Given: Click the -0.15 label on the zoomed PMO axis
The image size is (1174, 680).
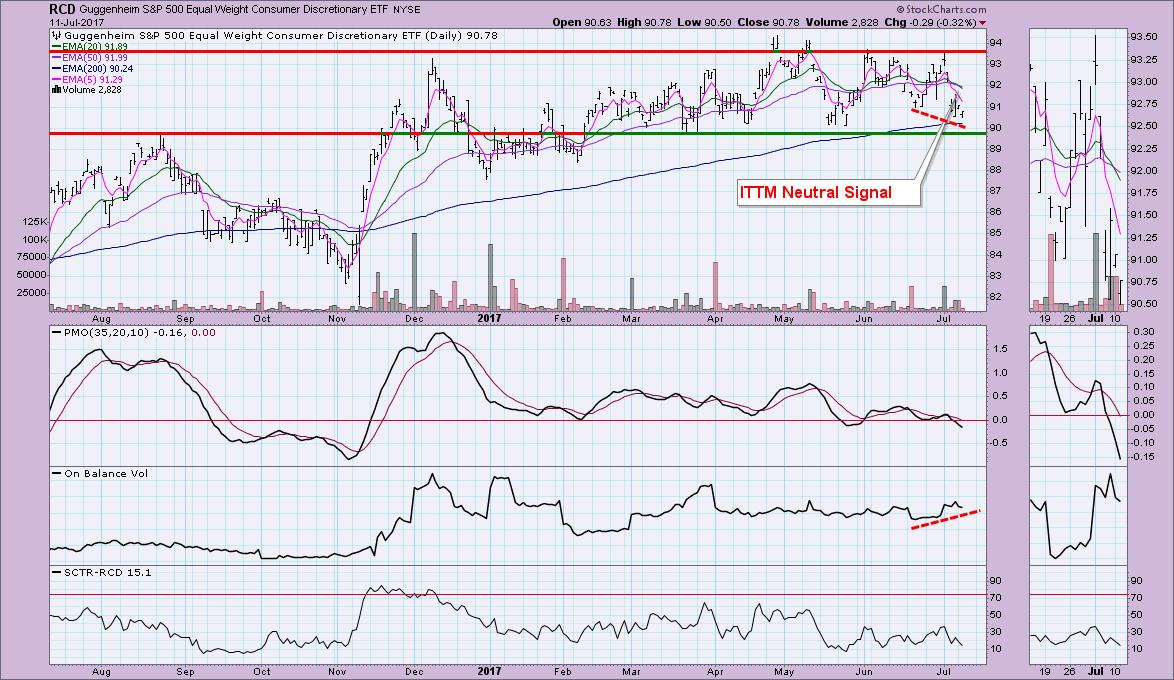Looking at the screenshot, I should point(1142,457).
